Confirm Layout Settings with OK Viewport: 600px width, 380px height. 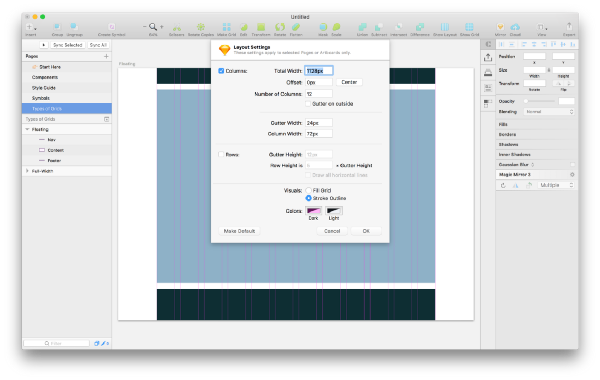coord(366,231)
